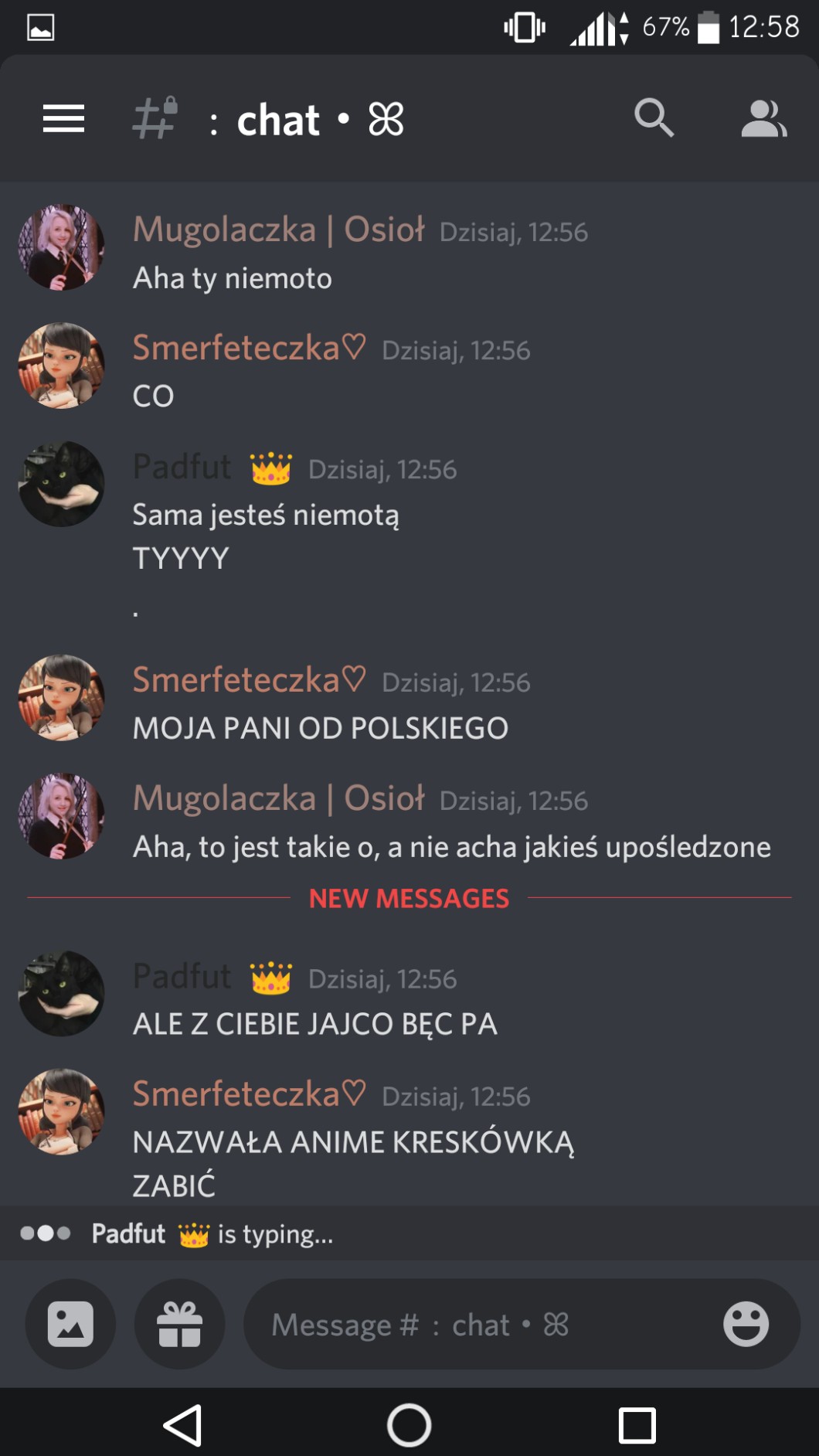819x1456 pixels.
Task: Open the image upload button
Action: pyautogui.click(x=70, y=1324)
